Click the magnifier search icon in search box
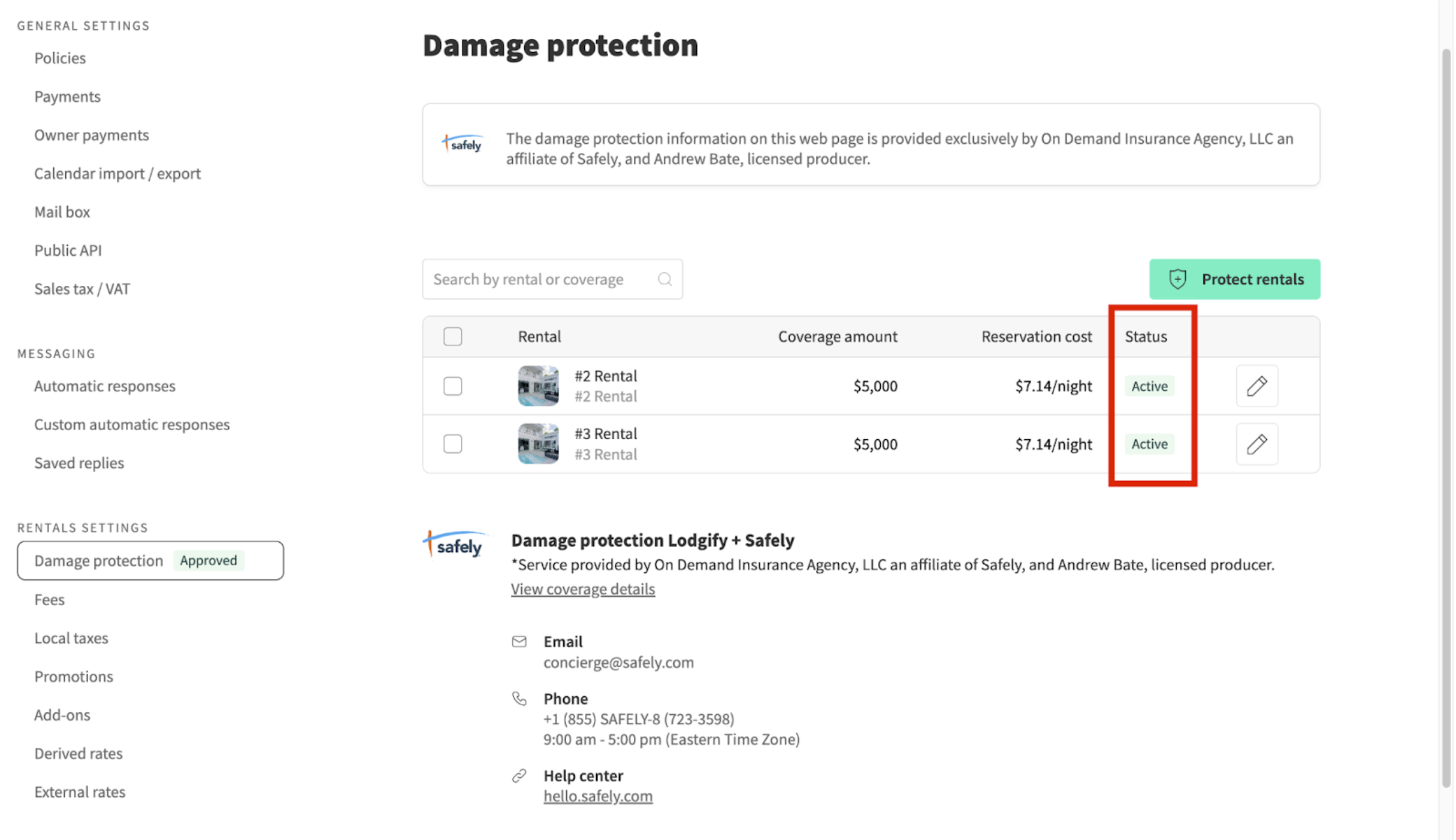The width and height of the screenshot is (1456, 840). (664, 279)
